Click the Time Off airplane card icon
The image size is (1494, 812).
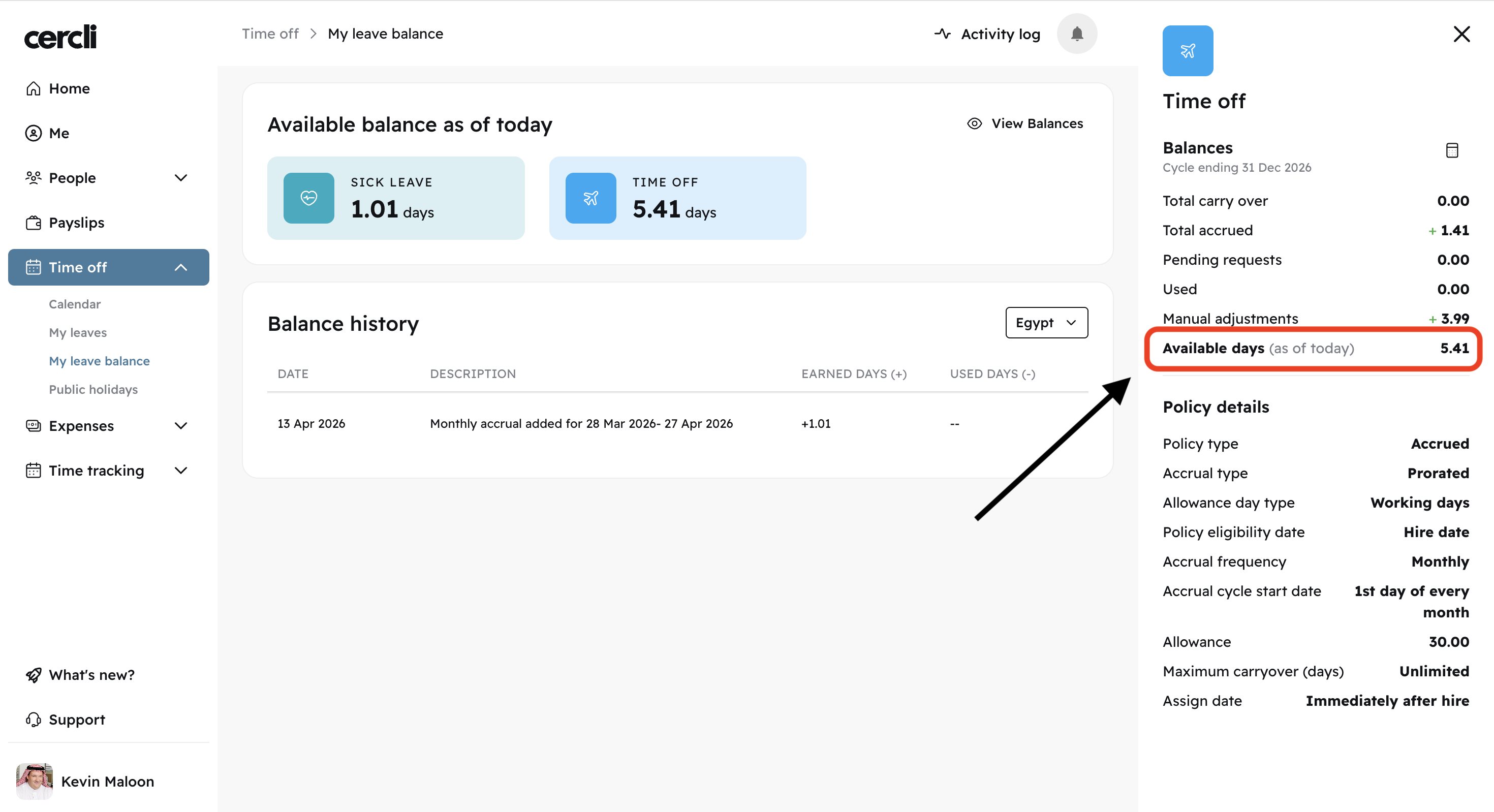[x=590, y=198]
